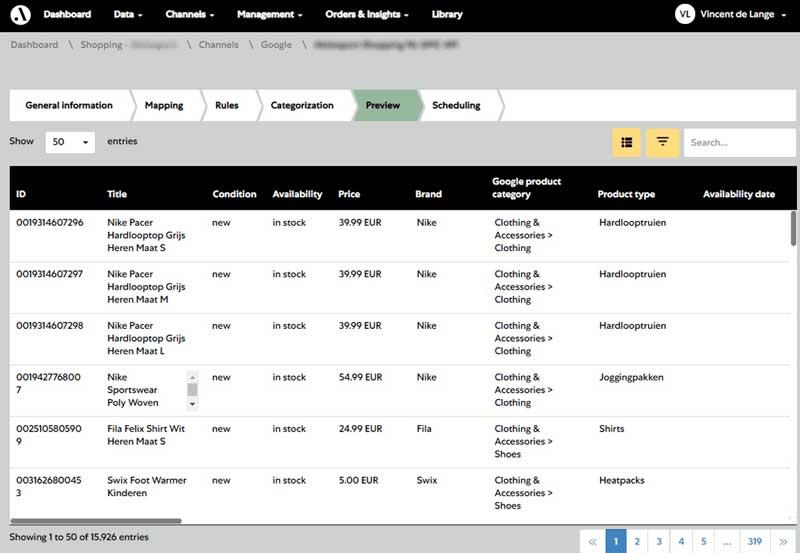This screenshot has height=553, width=800.
Task: Sort by the Availability date header
Action: [x=739, y=194]
